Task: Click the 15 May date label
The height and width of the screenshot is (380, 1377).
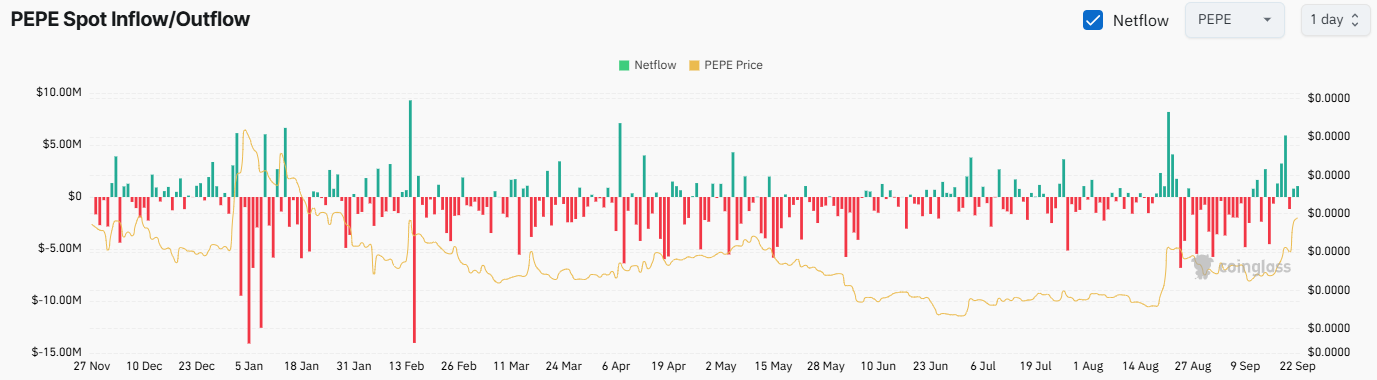Action: point(773,366)
